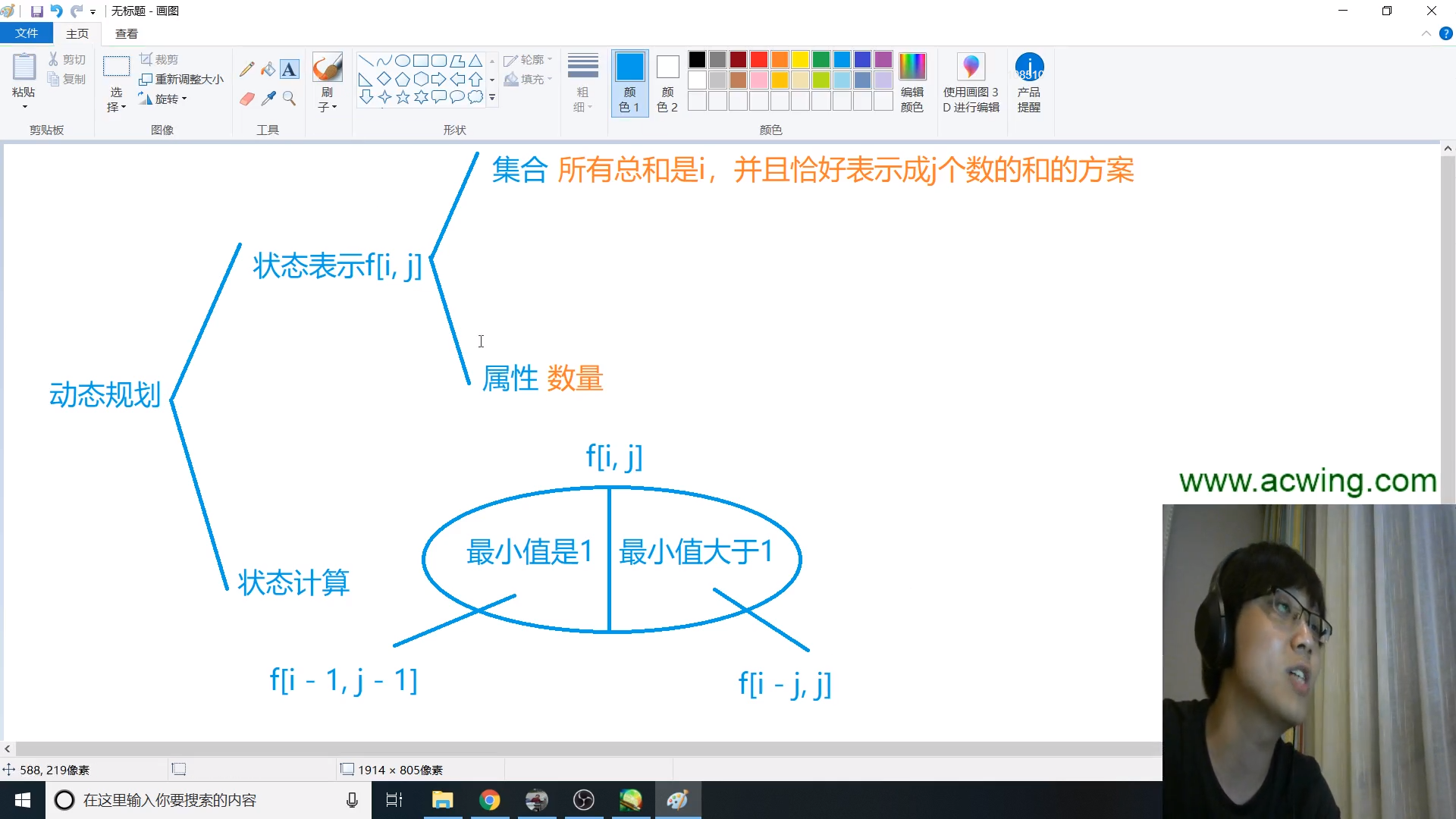The height and width of the screenshot is (819, 1456).
Task: Click the Cortana microphone icon
Action: coord(352,800)
